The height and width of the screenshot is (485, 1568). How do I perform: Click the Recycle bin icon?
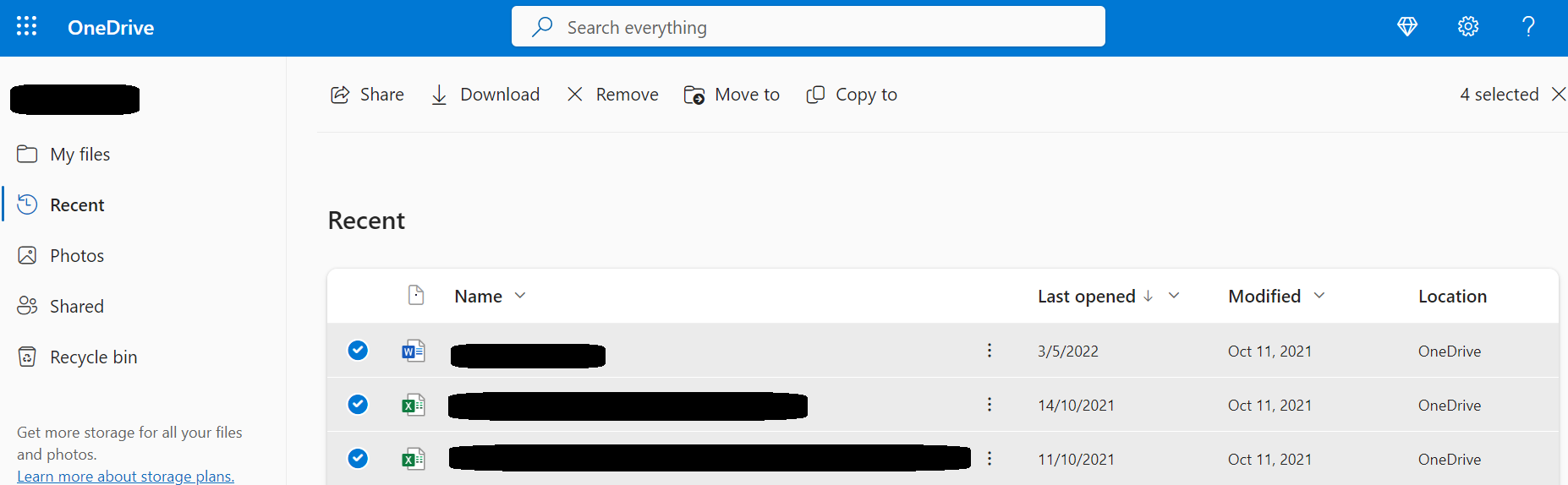(27, 357)
